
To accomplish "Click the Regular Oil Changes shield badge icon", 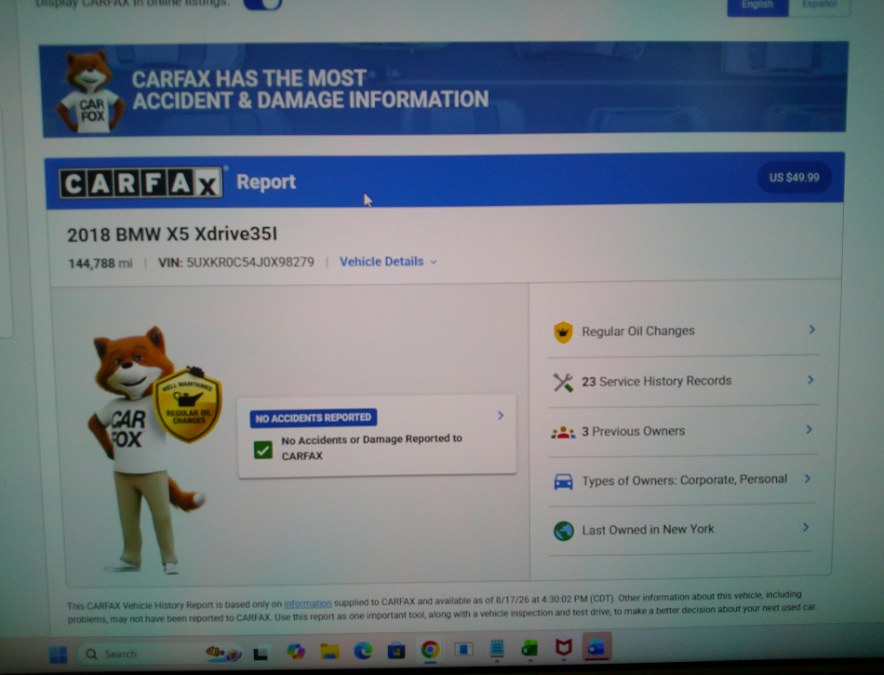I will pos(188,405).
